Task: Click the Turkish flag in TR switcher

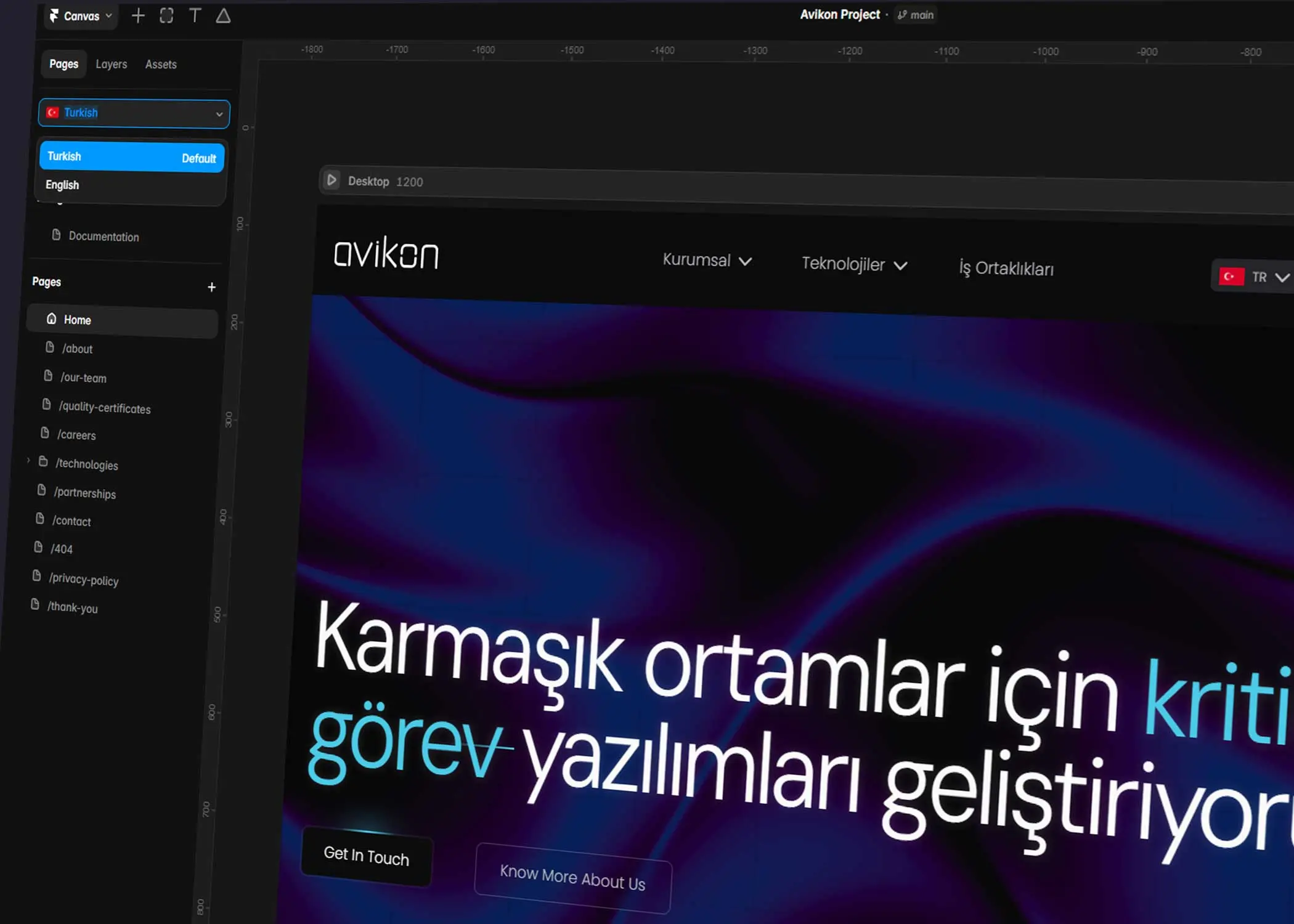Action: pyautogui.click(x=1231, y=277)
